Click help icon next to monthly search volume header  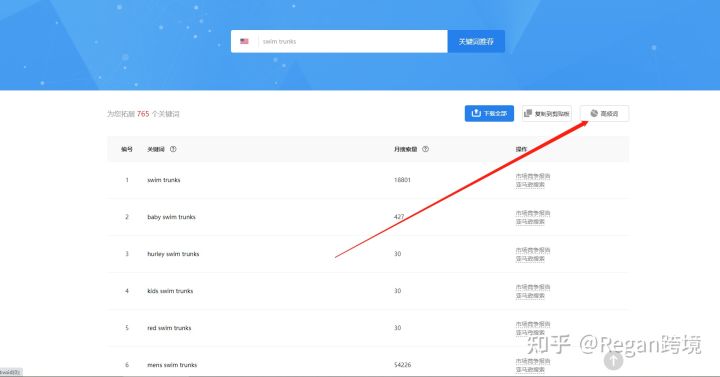pos(425,149)
